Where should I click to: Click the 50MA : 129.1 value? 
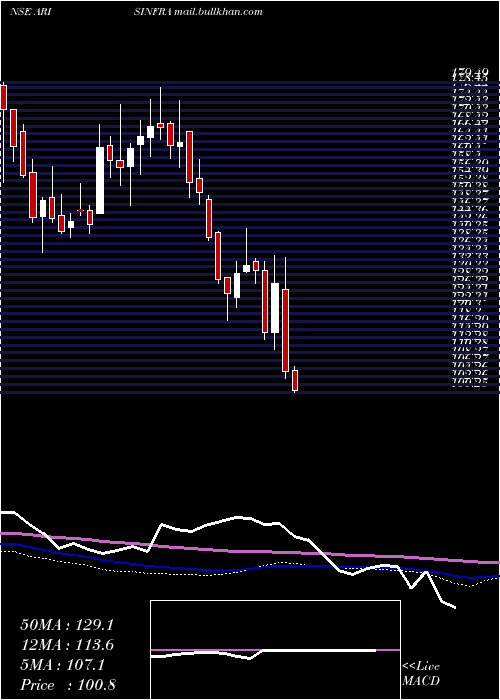pos(67,625)
